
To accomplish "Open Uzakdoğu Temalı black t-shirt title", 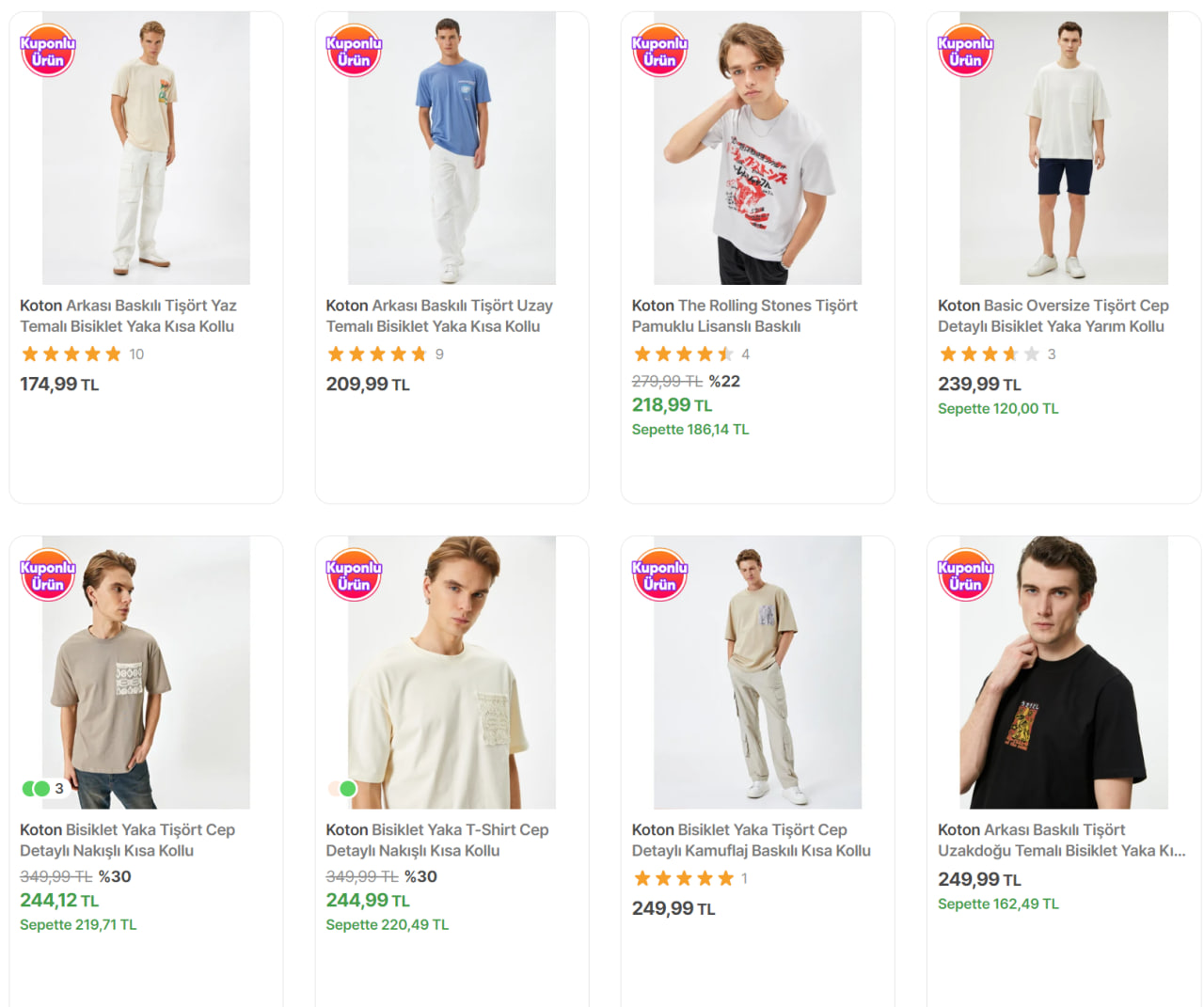I will click(x=1060, y=841).
